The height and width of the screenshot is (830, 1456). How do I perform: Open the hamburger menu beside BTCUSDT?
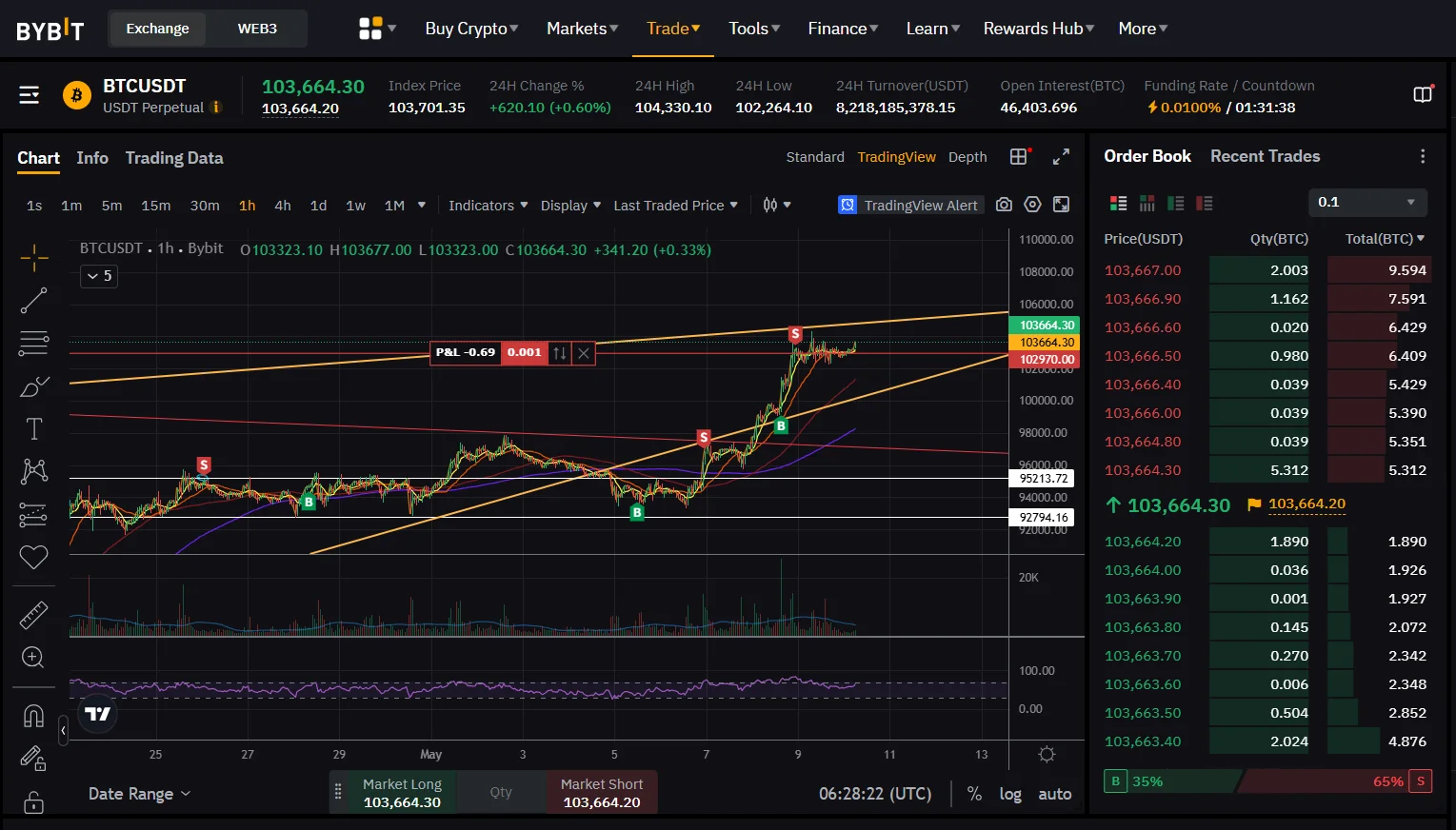[30, 95]
